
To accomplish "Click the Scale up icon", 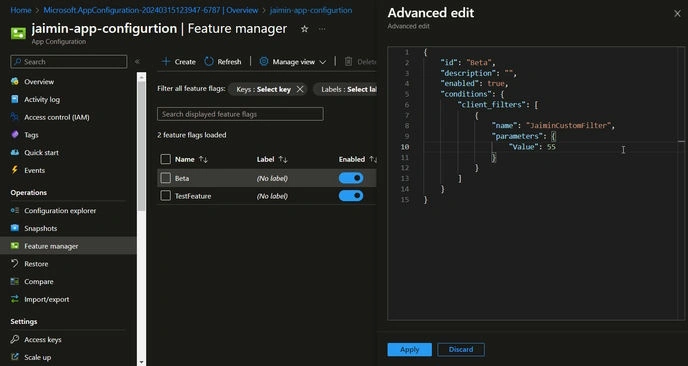I will click(x=15, y=357).
